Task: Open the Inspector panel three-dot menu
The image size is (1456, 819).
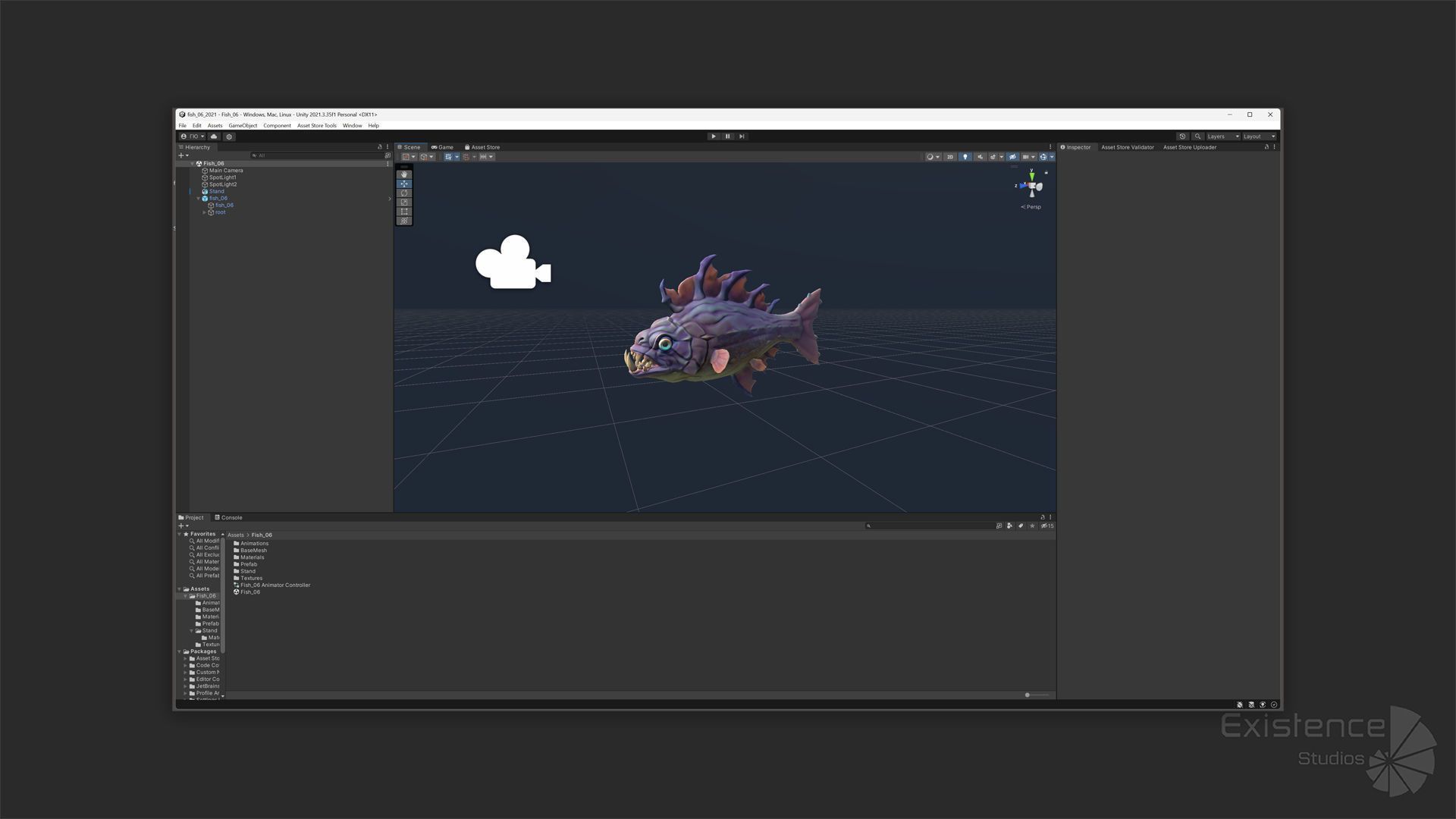Action: [1274, 147]
